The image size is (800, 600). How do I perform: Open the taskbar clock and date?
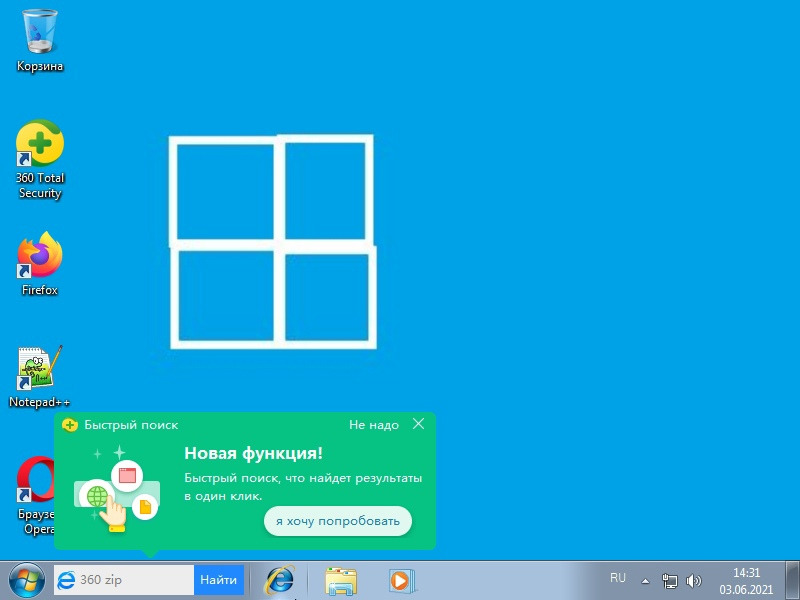coord(747,580)
